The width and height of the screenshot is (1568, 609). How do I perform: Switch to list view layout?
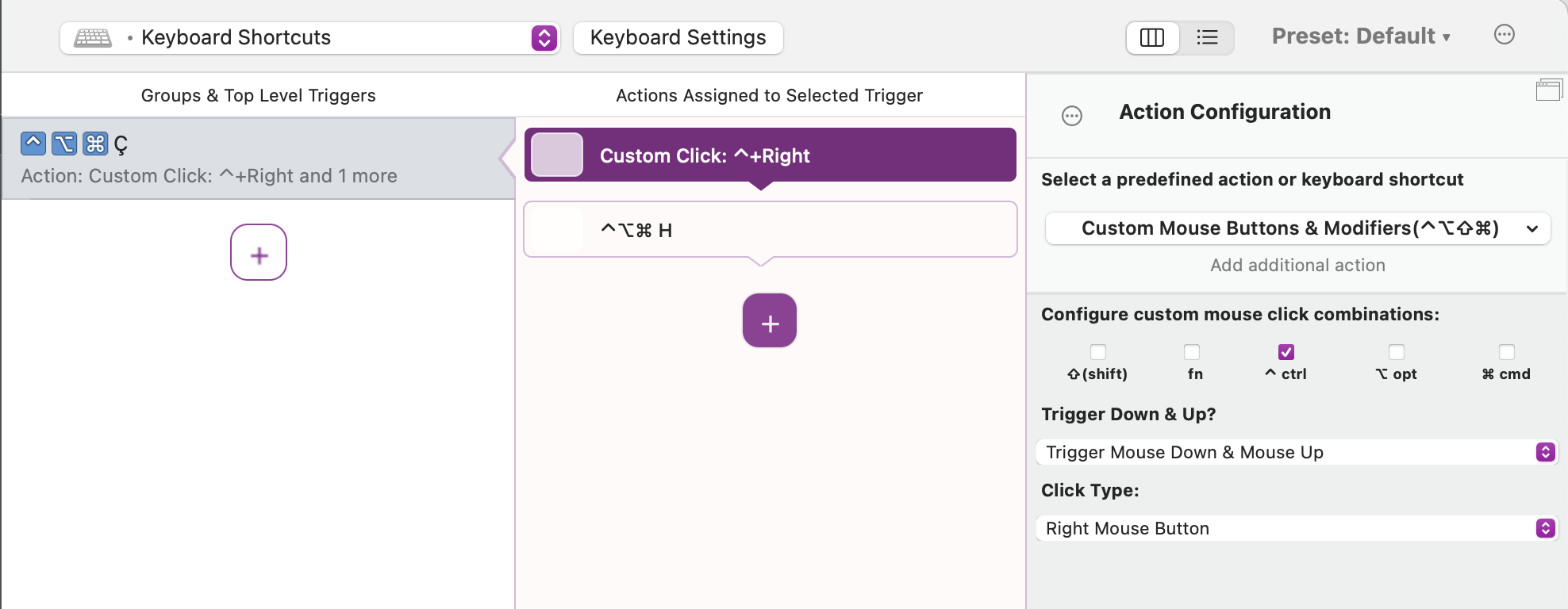tap(1207, 37)
